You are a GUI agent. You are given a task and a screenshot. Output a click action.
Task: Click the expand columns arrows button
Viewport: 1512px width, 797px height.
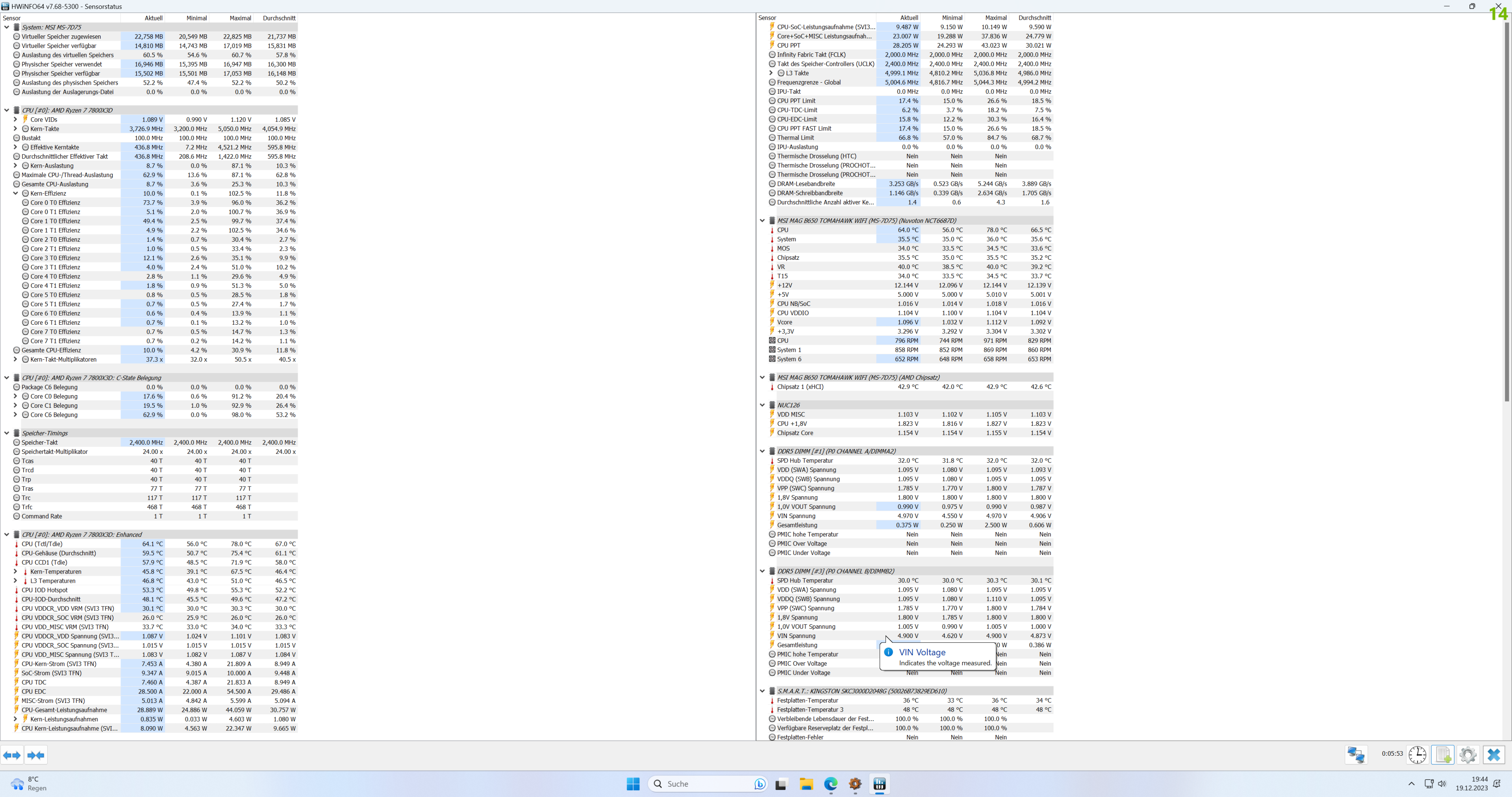point(12,755)
